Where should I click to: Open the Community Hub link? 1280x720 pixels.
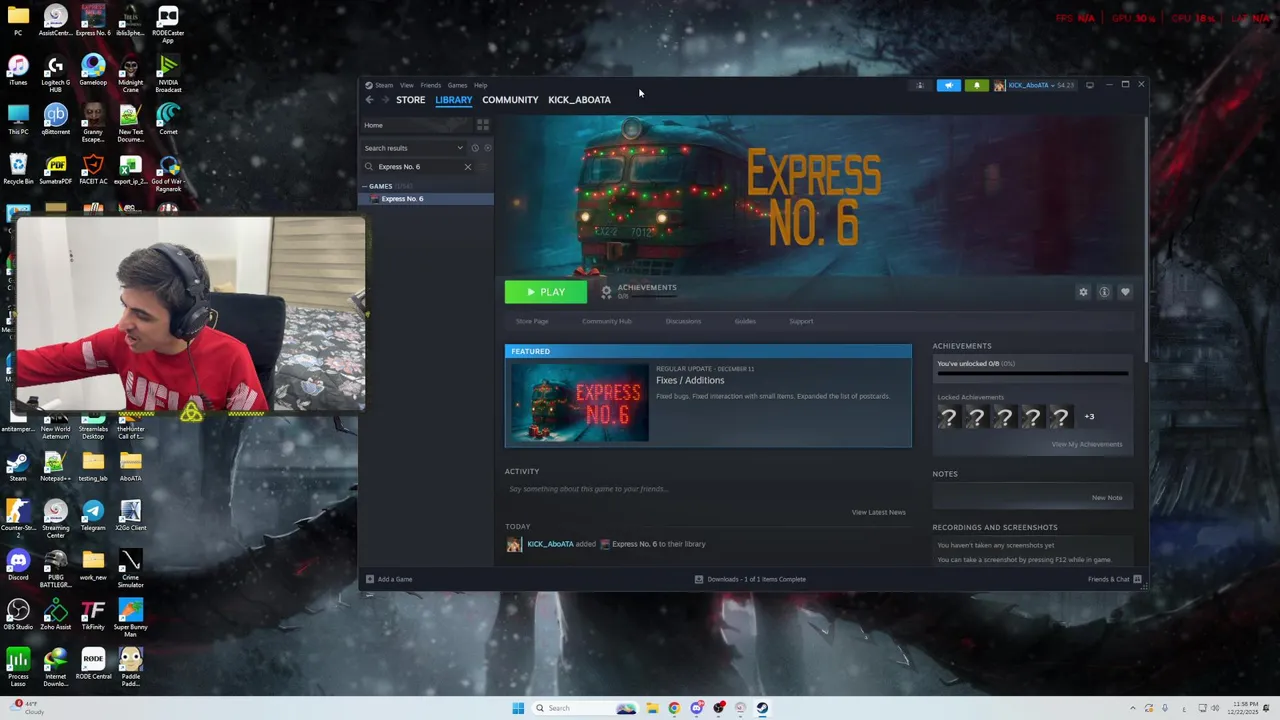click(x=607, y=321)
